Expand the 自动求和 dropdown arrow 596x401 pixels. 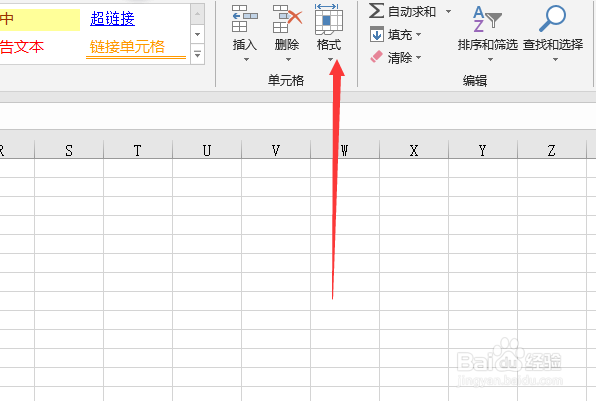(x=449, y=11)
